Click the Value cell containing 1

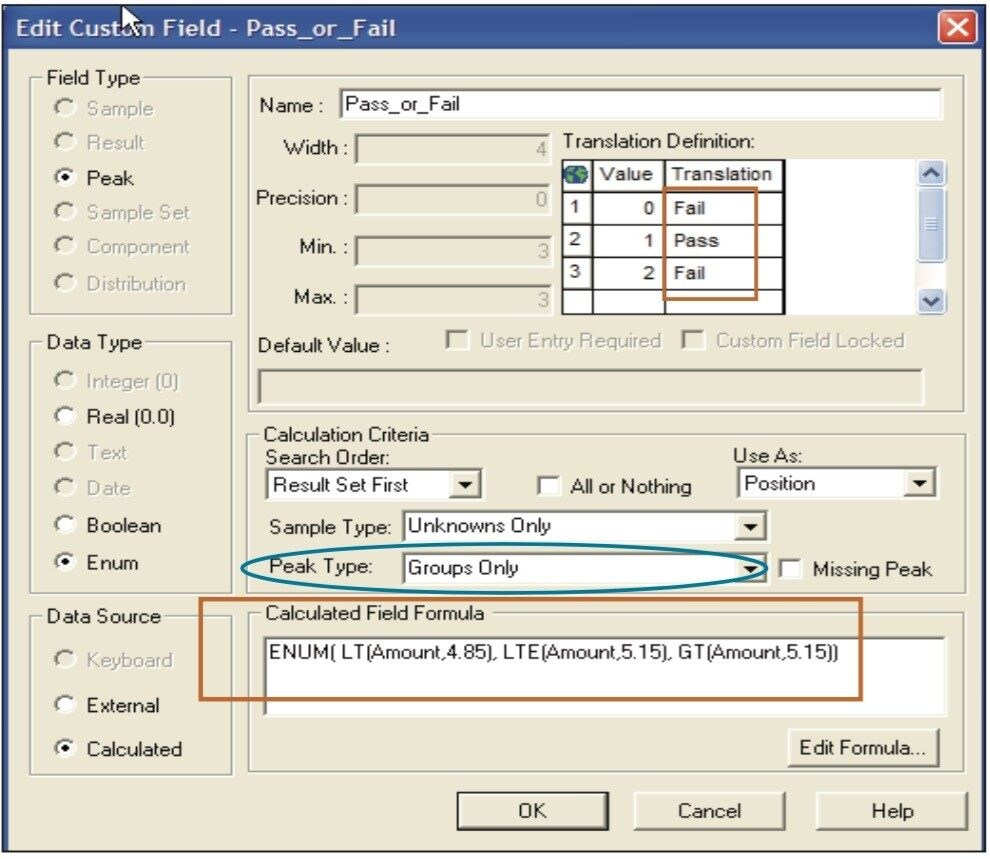click(628, 240)
